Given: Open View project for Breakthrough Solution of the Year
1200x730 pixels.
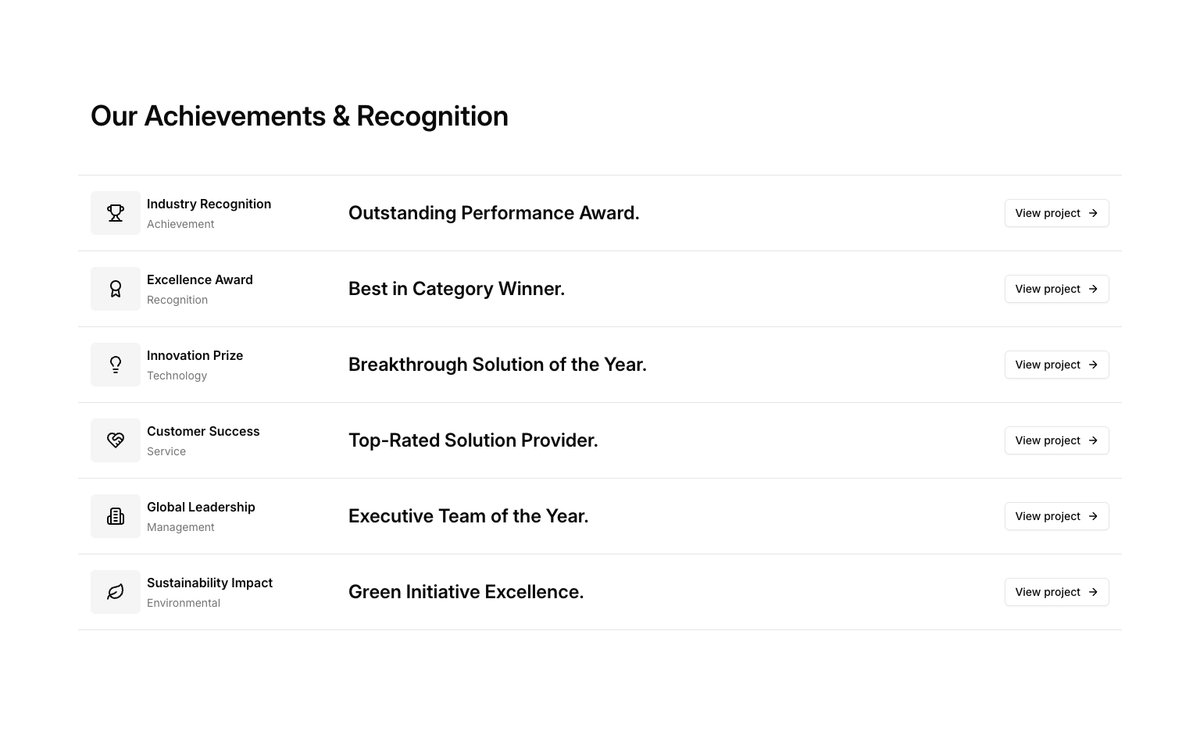Looking at the screenshot, I should (1057, 365).
